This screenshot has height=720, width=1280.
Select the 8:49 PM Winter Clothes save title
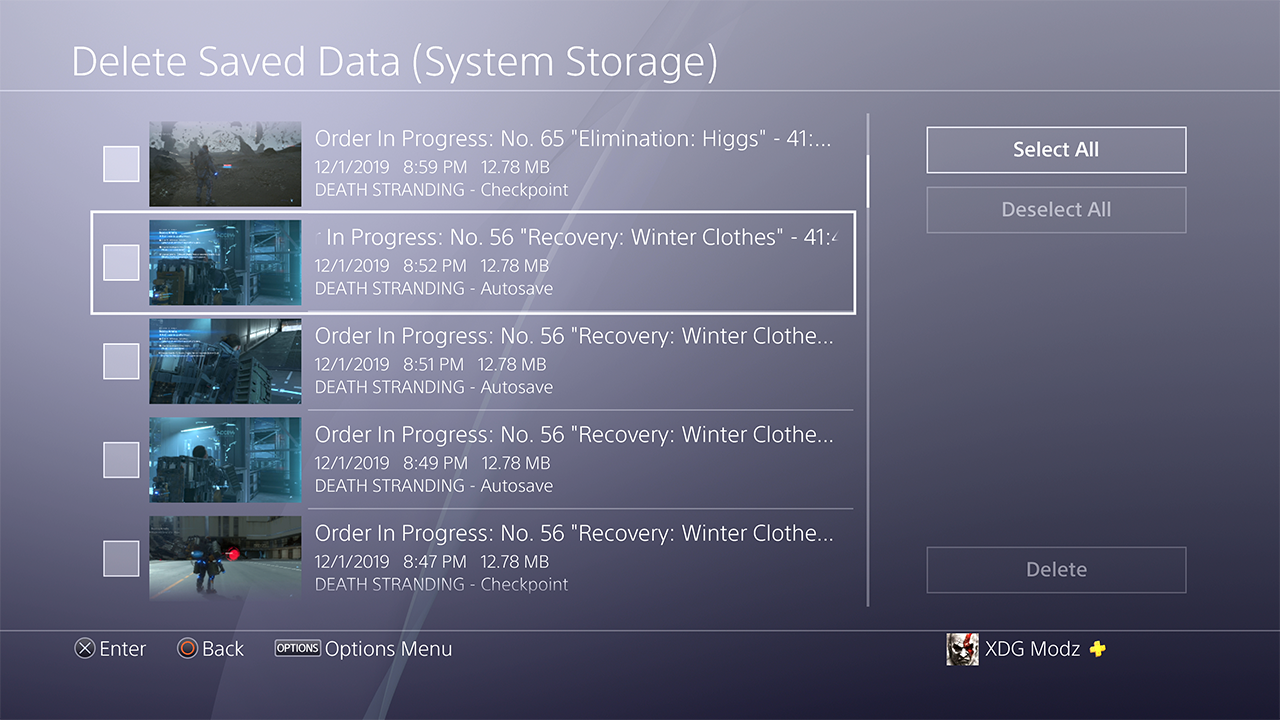pos(574,435)
